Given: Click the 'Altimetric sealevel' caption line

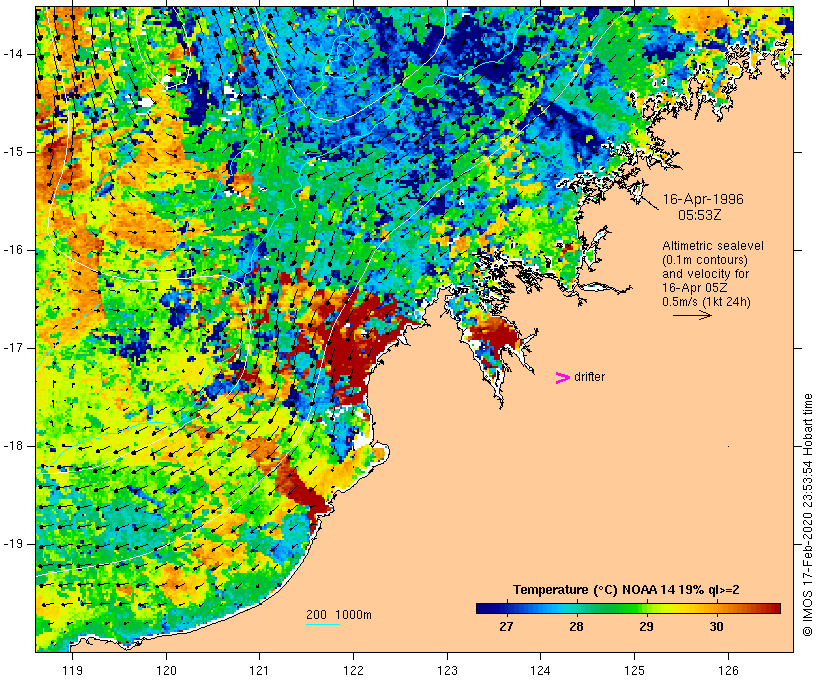Looking at the screenshot, I should click(x=713, y=246).
